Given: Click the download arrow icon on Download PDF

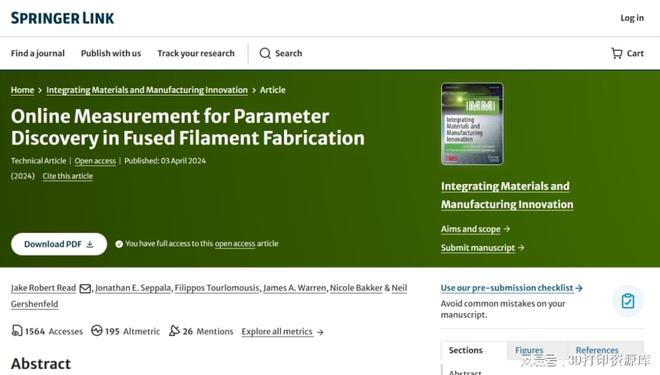Looking at the screenshot, I should click(90, 244).
